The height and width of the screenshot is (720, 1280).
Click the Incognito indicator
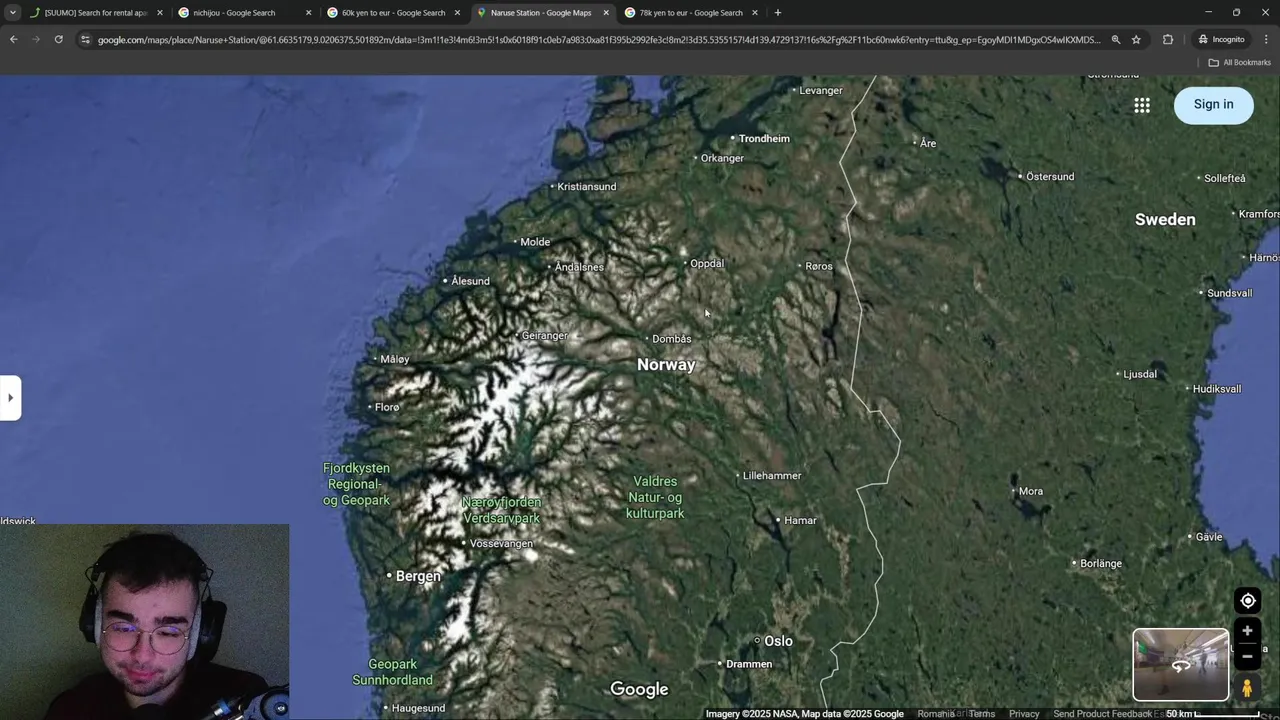(x=1221, y=40)
